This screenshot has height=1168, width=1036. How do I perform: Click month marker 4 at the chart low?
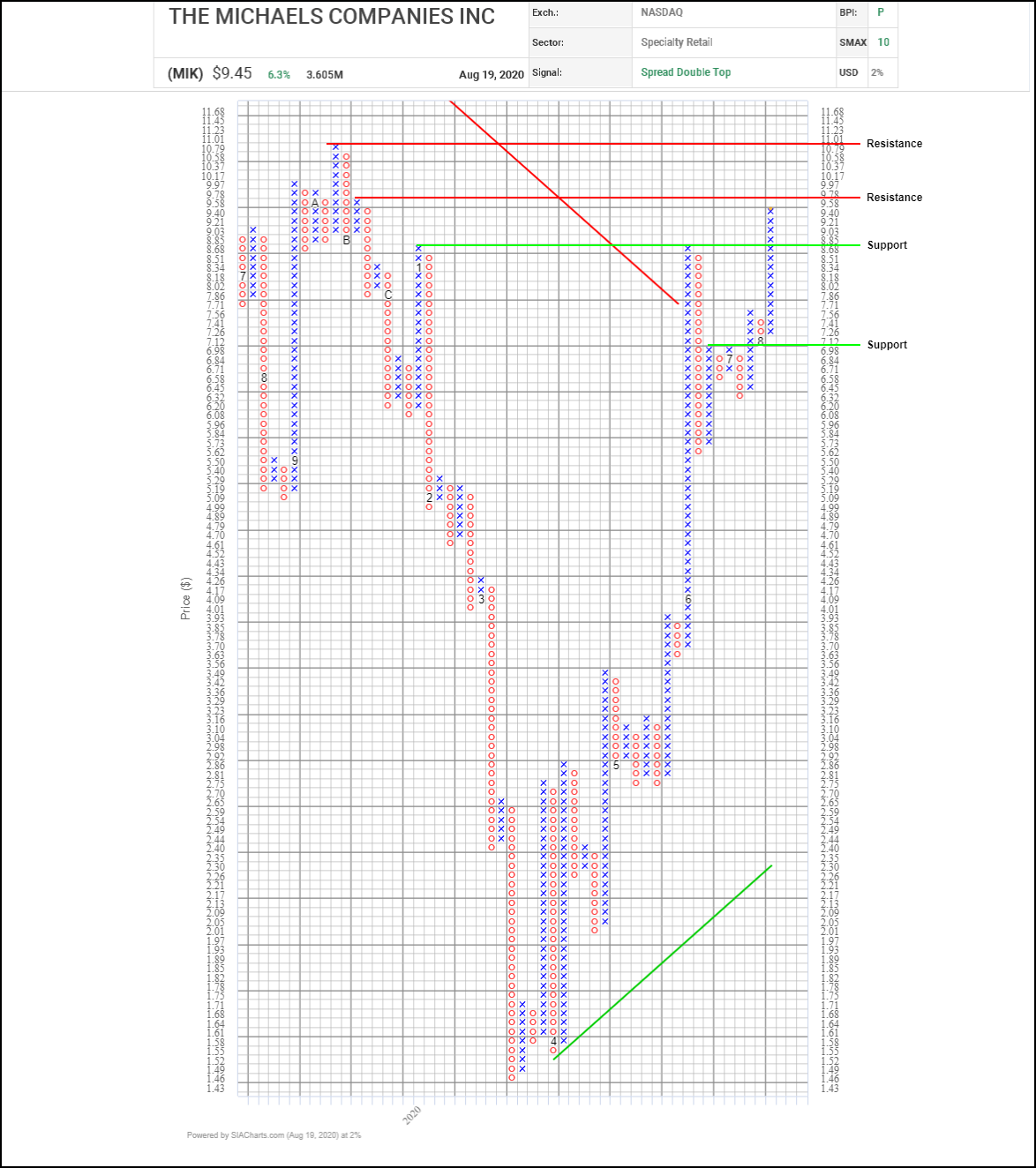[553, 1041]
